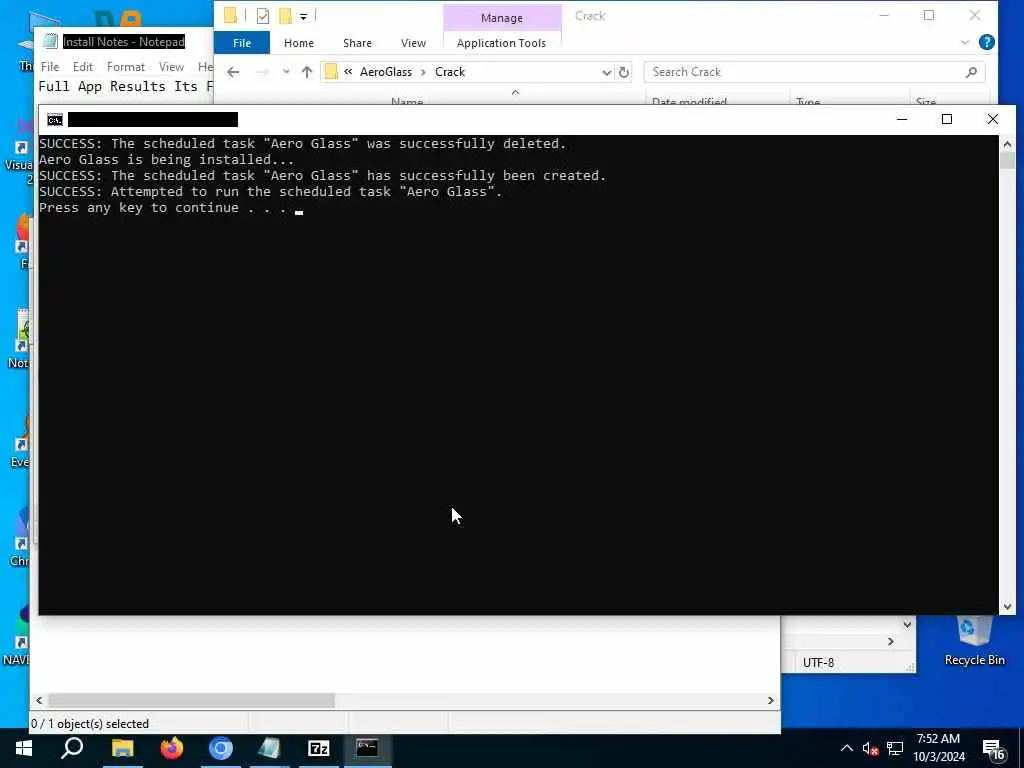The image size is (1024, 768).
Task: Open Customize Quick Access Toolbar dropdown
Action: tap(304, 16)
